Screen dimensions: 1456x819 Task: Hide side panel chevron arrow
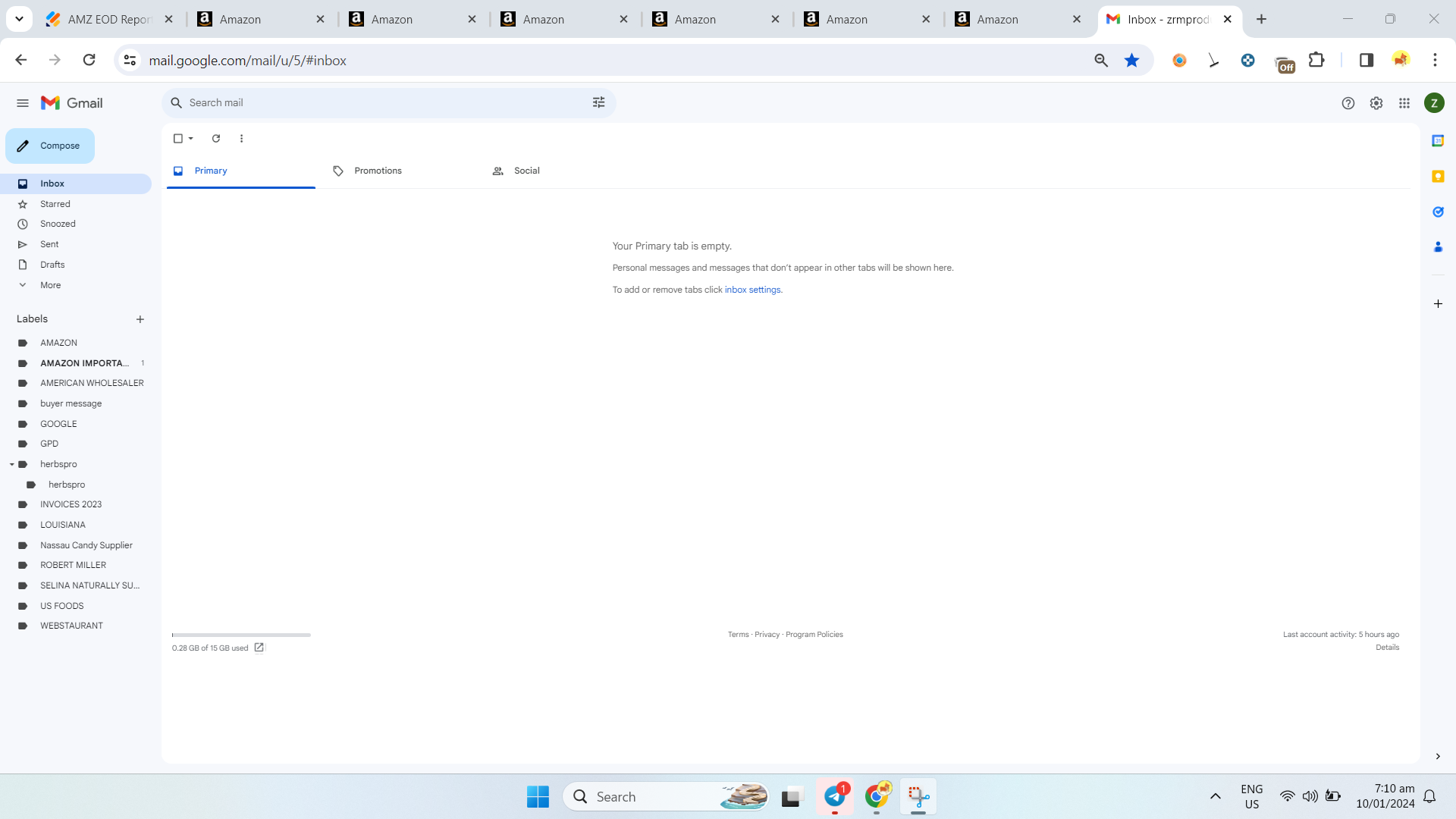pos(1438,757)
